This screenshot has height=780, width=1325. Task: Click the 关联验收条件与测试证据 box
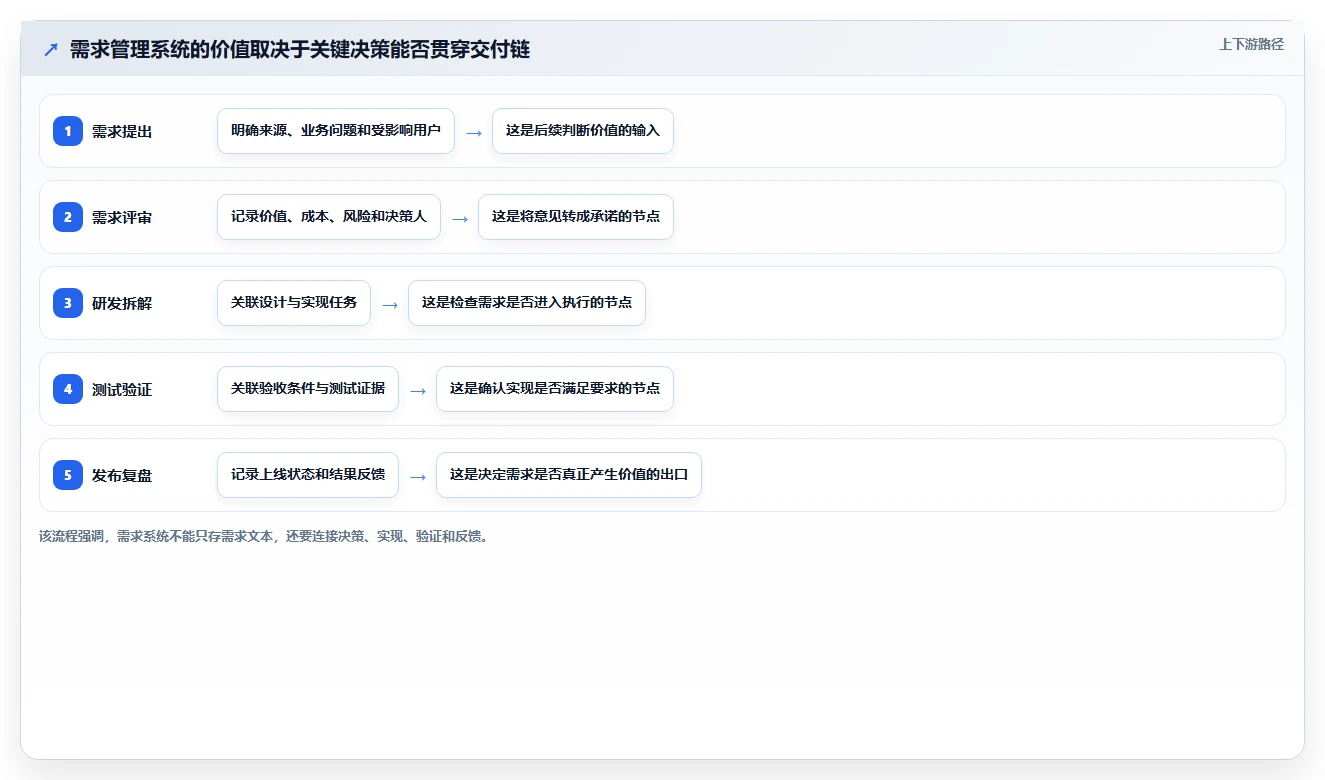308,389
